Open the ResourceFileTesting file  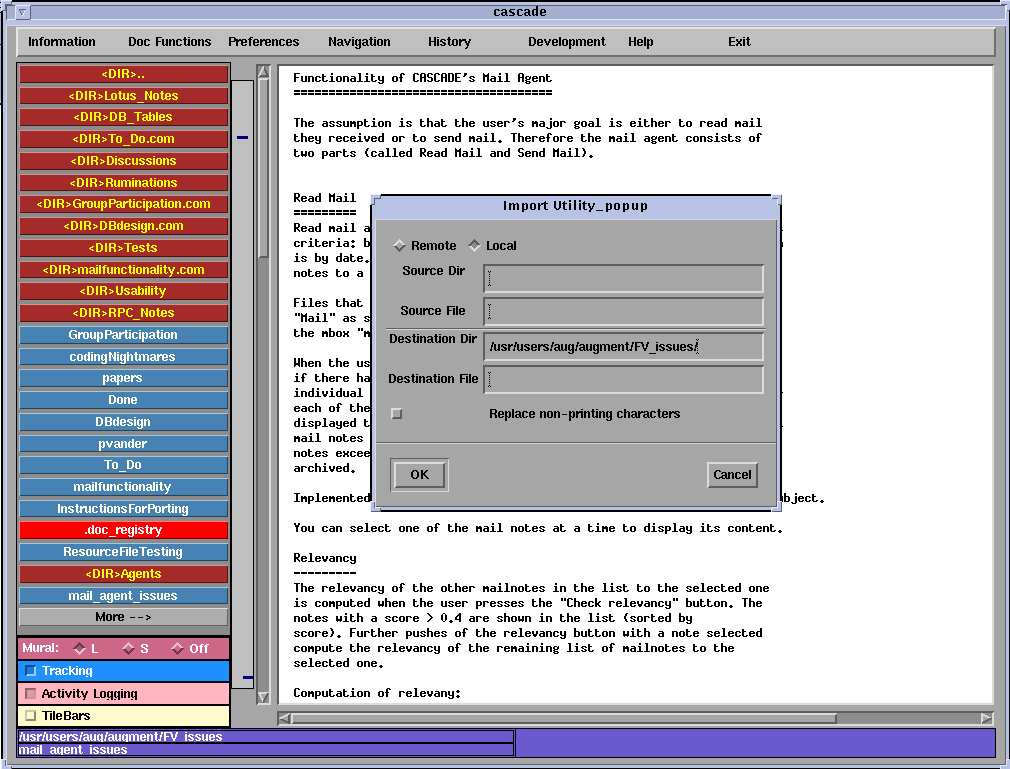tap(123, 552)
